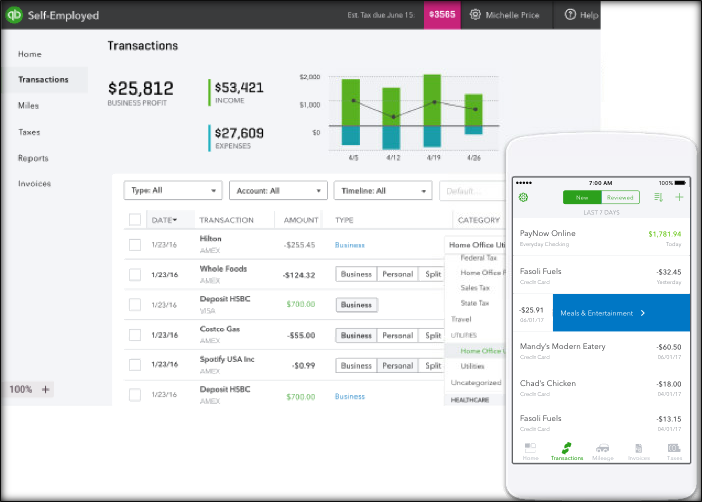This screenshot has width=702, height=502.
Task: Choose Travel category option
Action: pos(461,319)
